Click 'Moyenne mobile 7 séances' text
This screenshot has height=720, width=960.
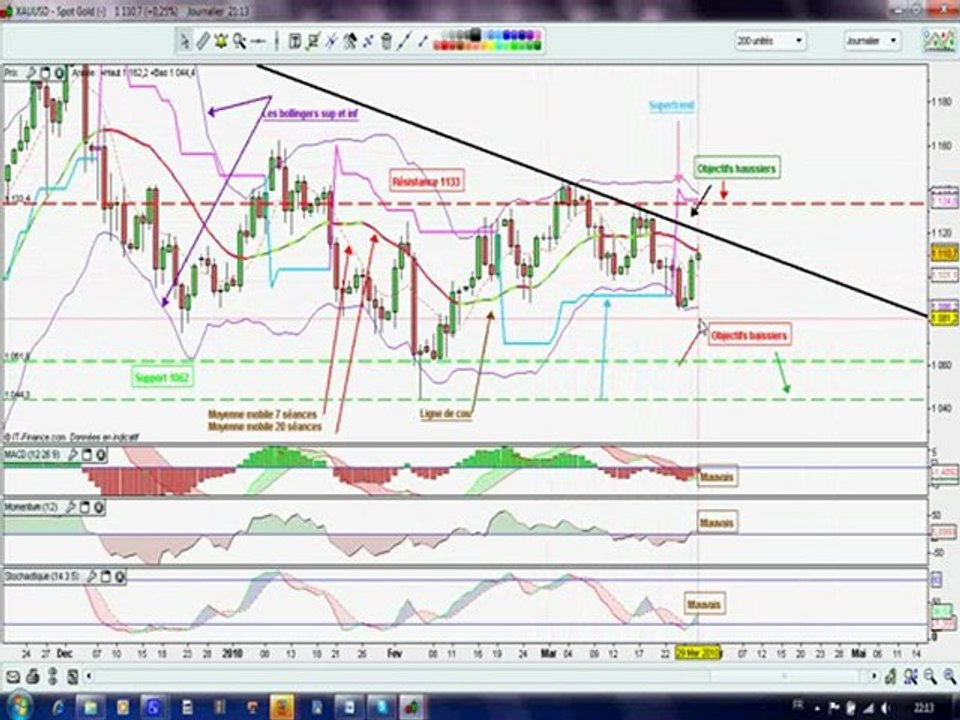click(x=263, y=414)
